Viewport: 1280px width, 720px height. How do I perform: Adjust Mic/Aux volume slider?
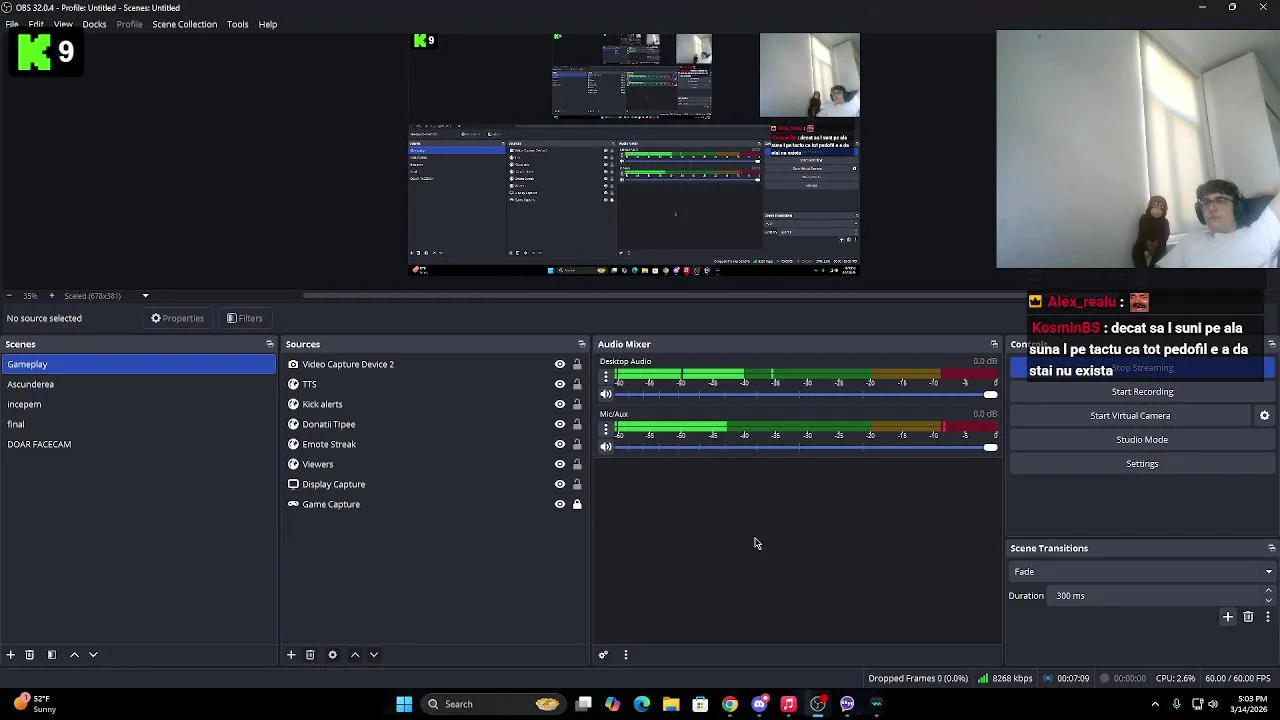click(806, 447)
